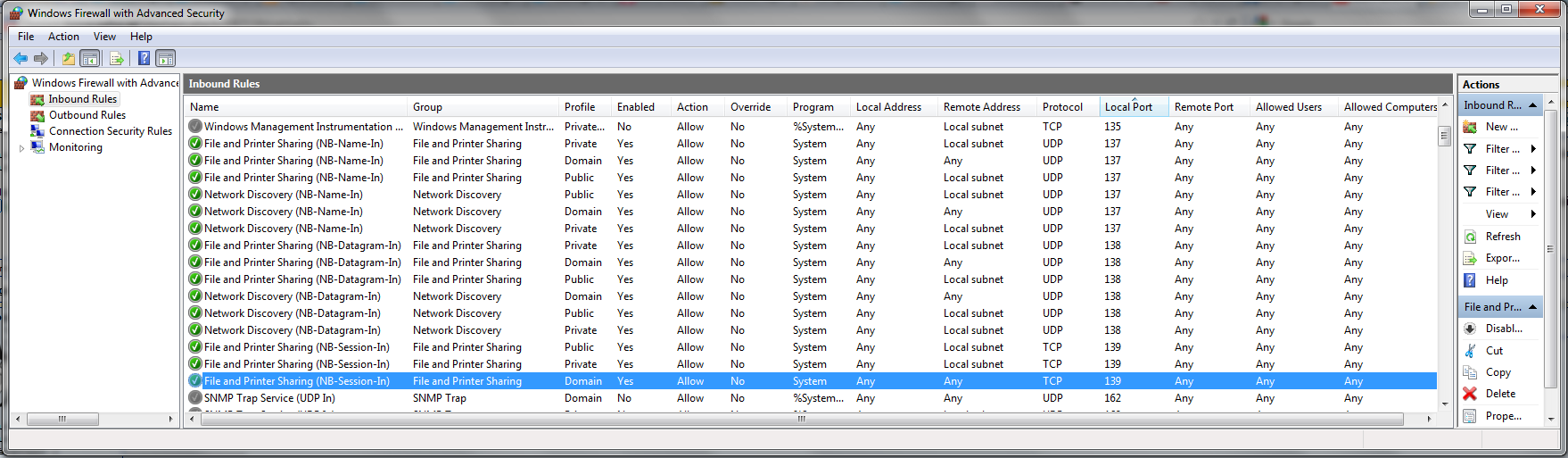The height and width of the screenshot is (458, 1568).
Task: Open the File menu
Action: click(26, 37)
